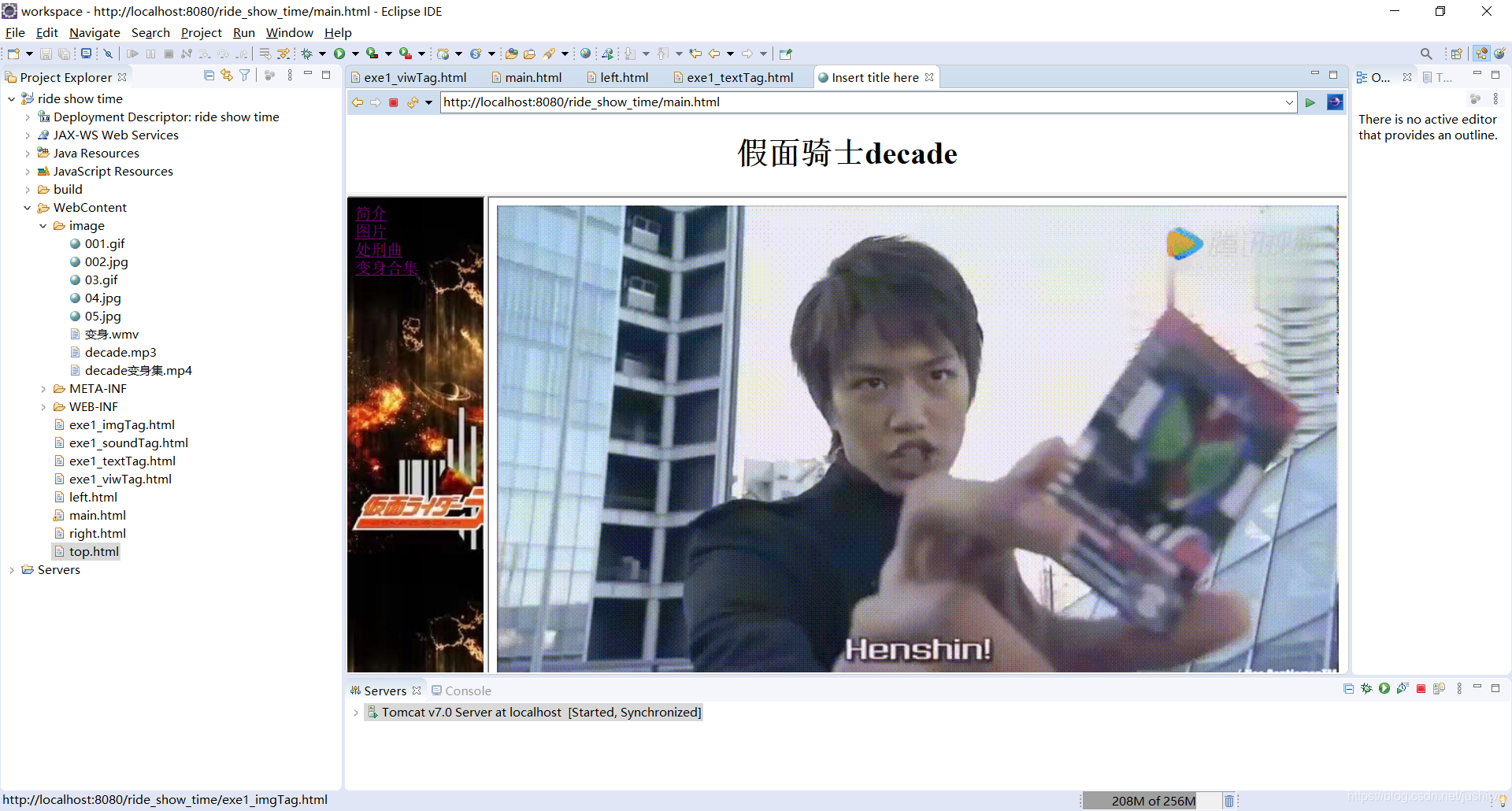Click the green Run button in toolbar
1512x811 pixels.
(339, 54)
